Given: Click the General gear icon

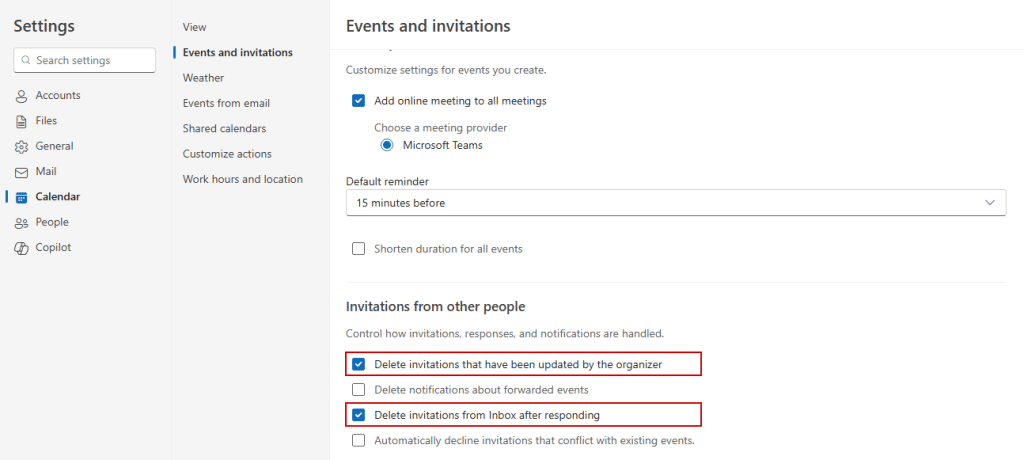Looking at the screenshot, I should pyautogui.click(x=21, y=147).
